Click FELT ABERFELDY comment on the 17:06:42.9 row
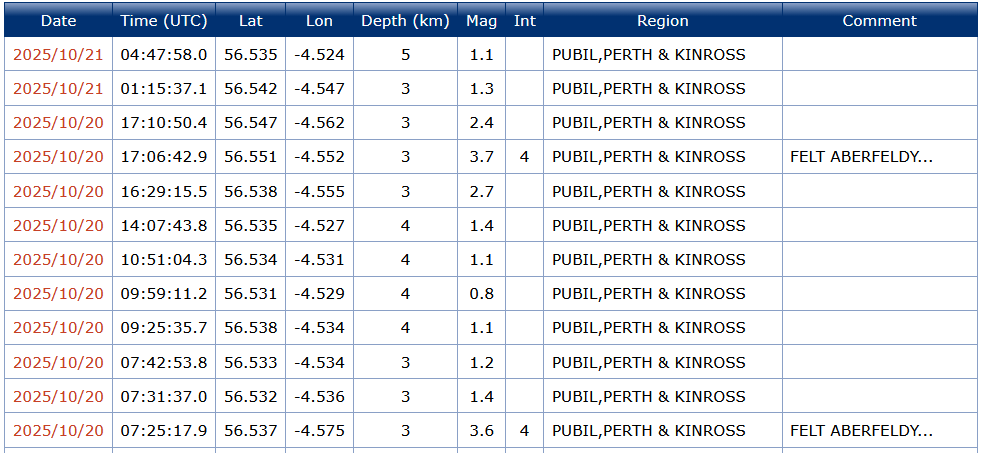Image resolution: width=981 pixels, height=453 pixels. 861,157
